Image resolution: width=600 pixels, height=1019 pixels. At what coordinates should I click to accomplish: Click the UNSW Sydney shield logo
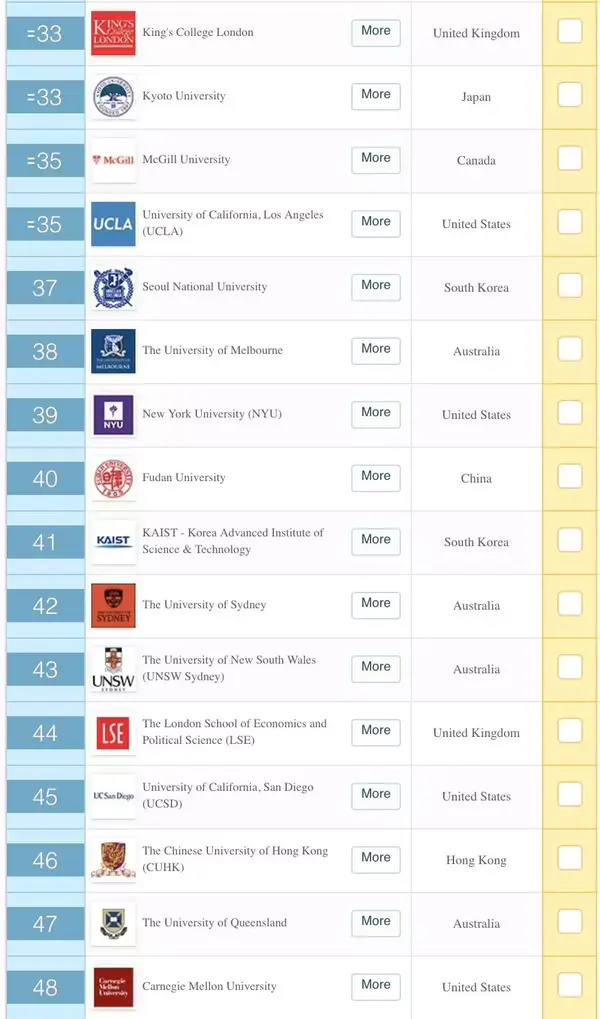pos(113,668)
